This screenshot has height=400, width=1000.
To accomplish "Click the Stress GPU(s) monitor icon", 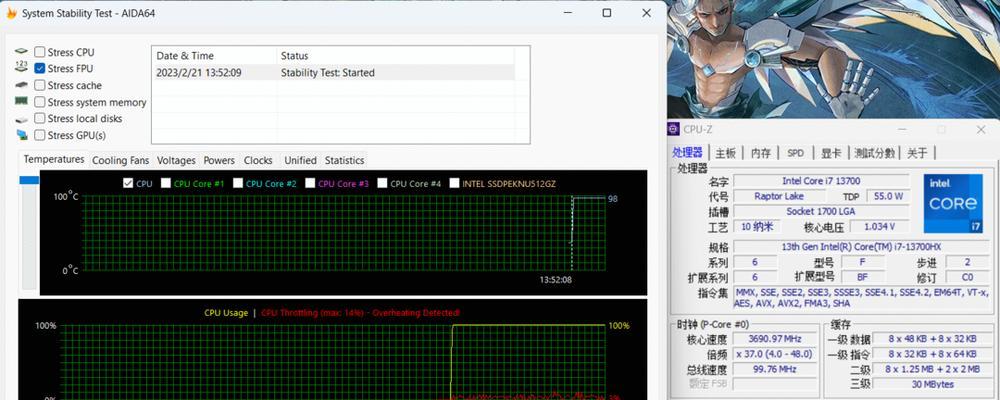I will pyautogui.click(x=22, y=135).
